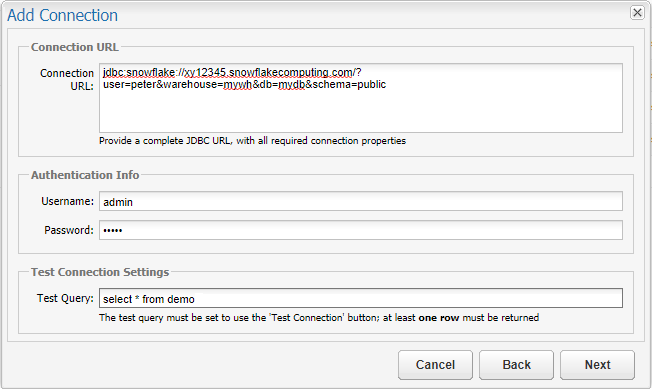
Task: Click the Add Connection dialog title
Action: 62,15
